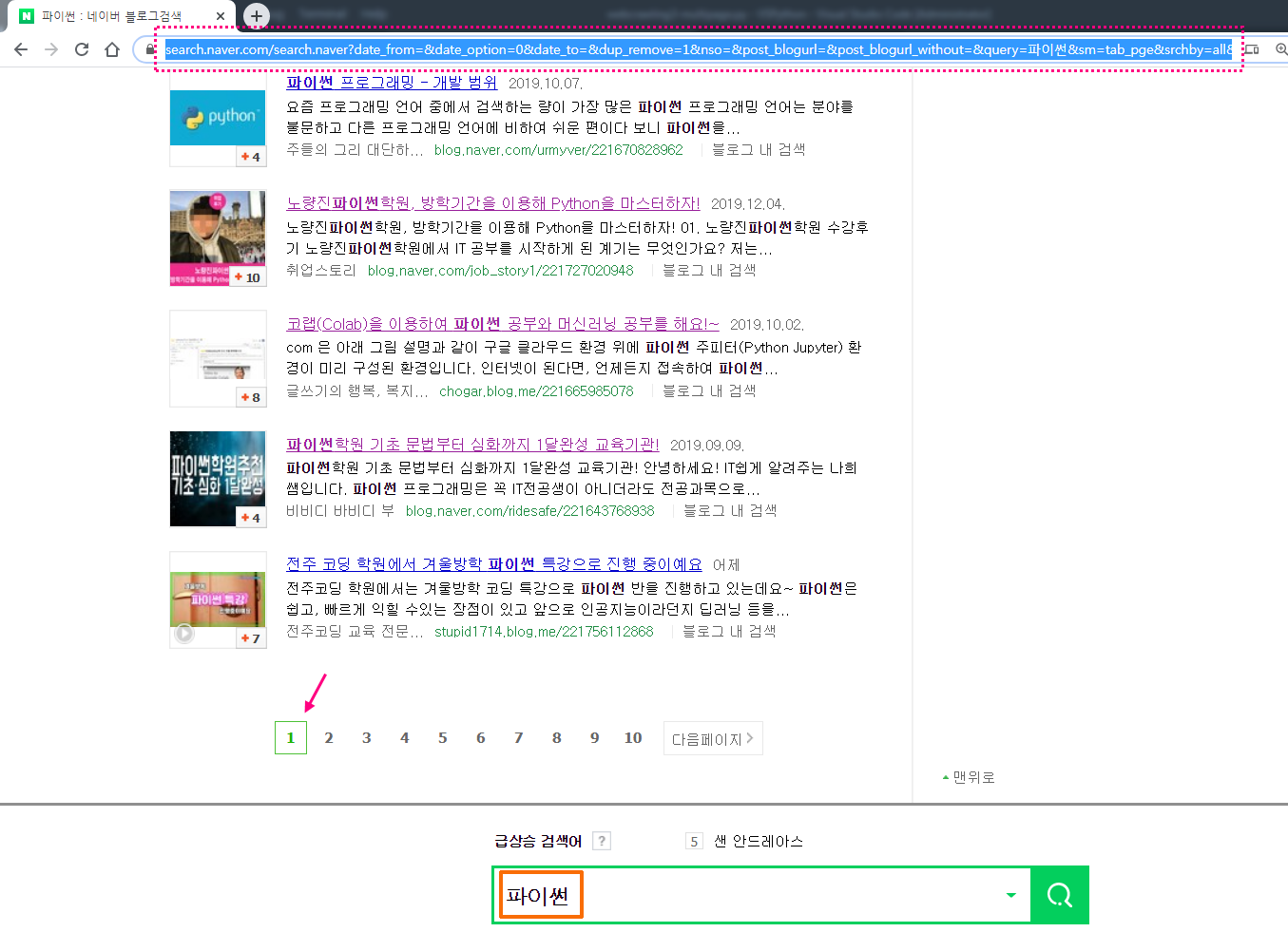Click the 다음페이지 next page button
Screen dimensions: 1288x932
pos(713,738)
